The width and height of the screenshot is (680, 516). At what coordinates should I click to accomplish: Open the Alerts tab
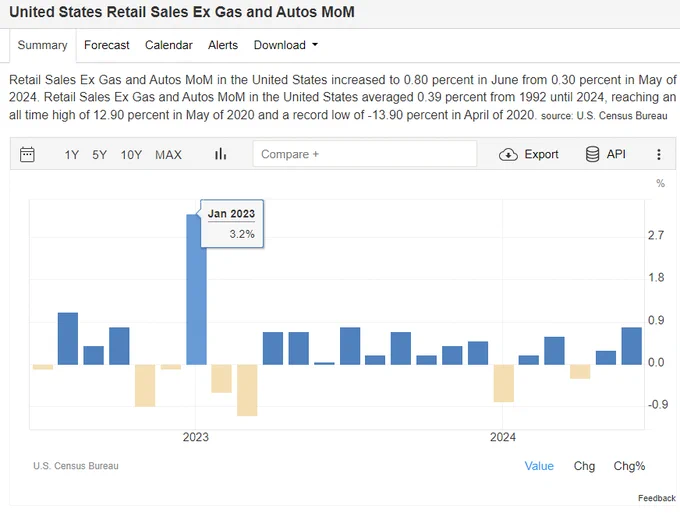223,45
